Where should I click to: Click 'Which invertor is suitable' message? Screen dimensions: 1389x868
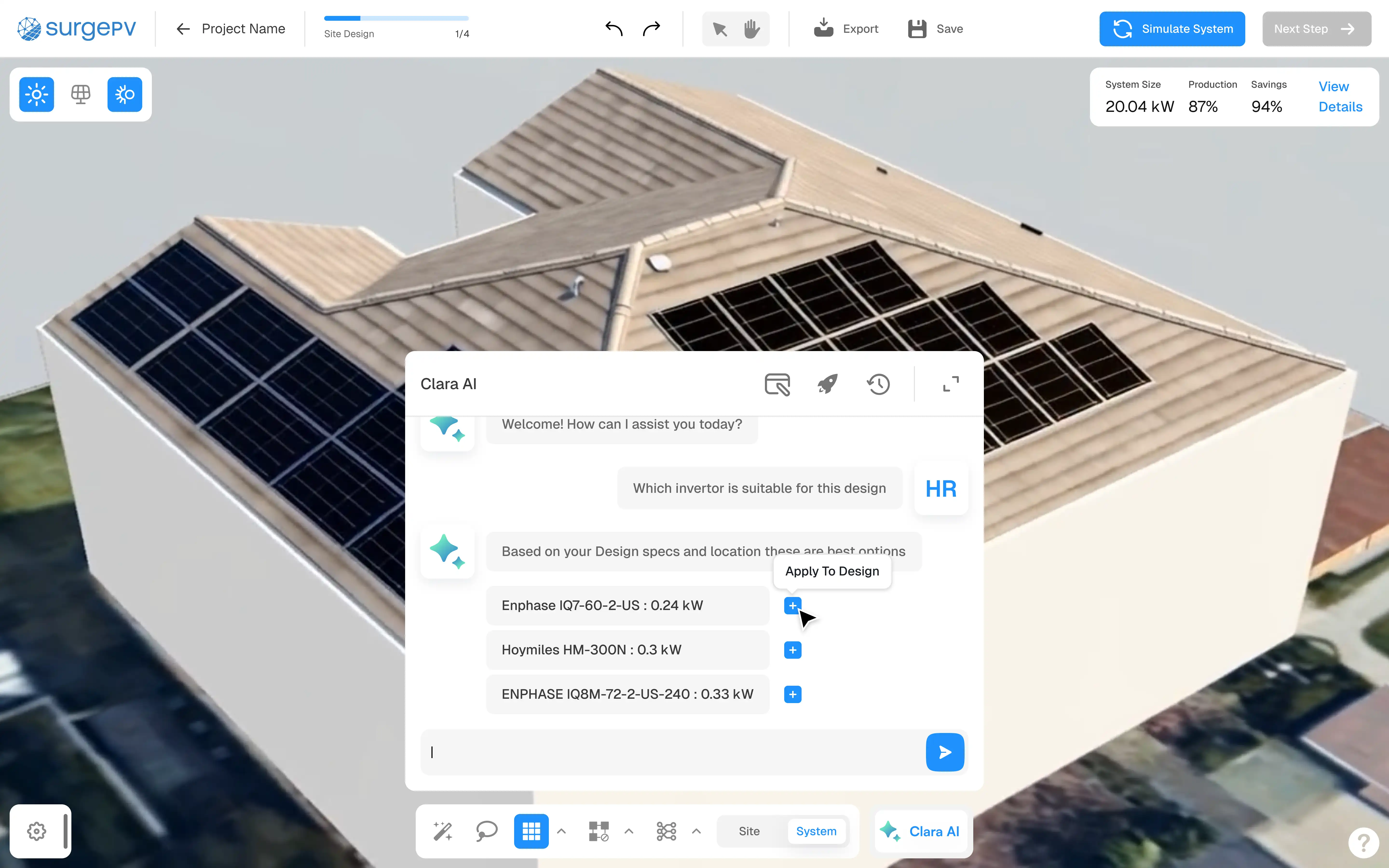pos(759,488)
